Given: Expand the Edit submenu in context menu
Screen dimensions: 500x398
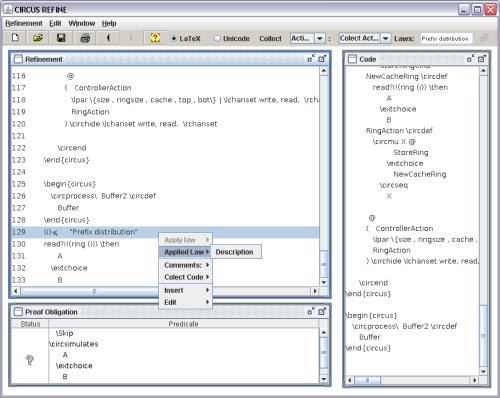Looking at the screenshot, I should click(185, 302).
